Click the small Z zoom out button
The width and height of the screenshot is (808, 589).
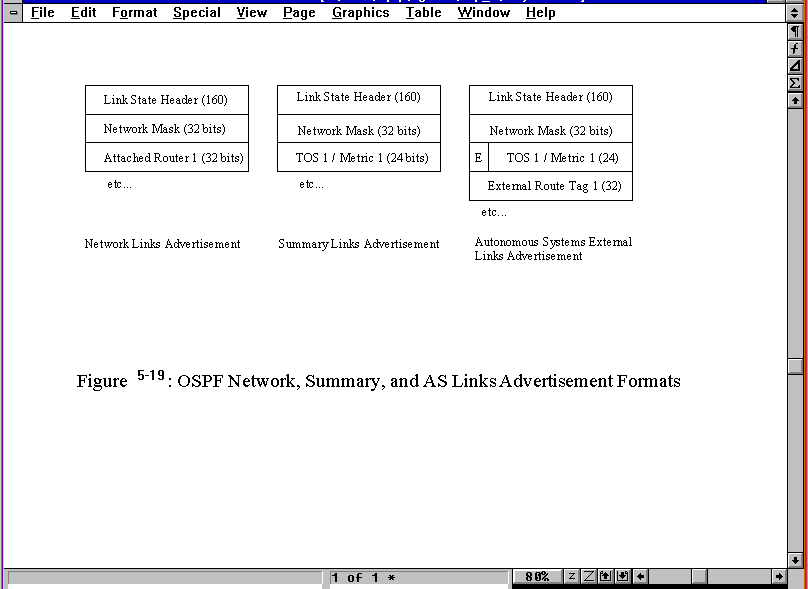(x=572, y=577)
